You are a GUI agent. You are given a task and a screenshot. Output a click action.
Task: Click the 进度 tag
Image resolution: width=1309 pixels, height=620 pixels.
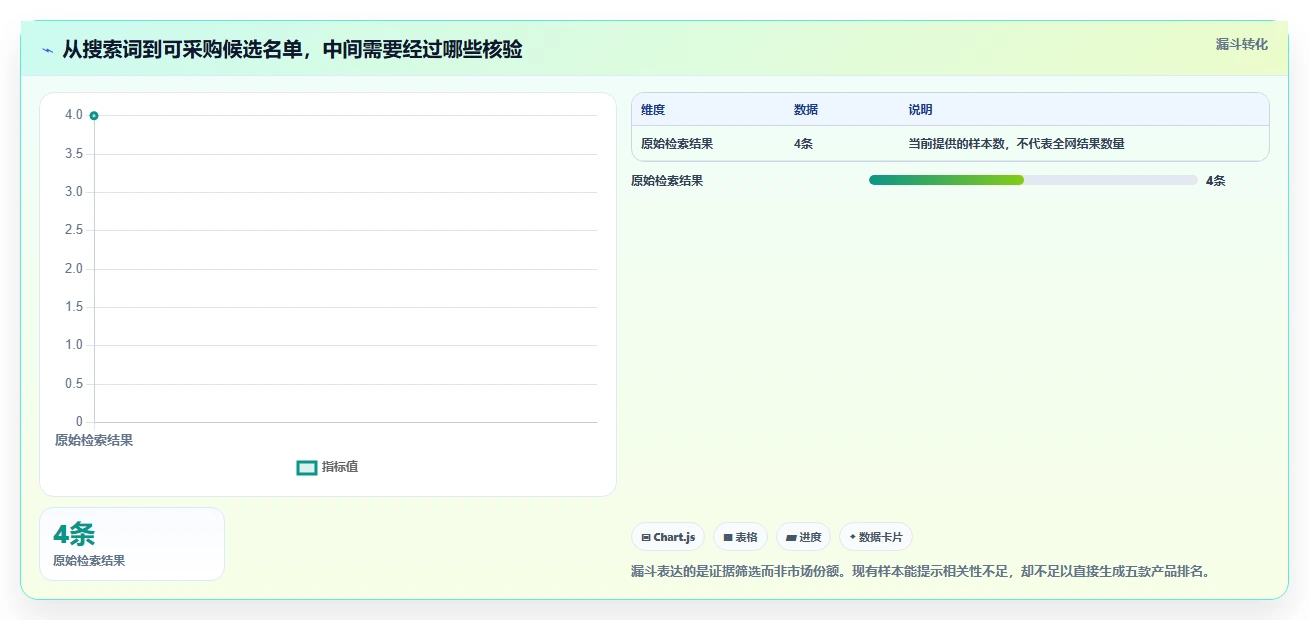[803, 537]
